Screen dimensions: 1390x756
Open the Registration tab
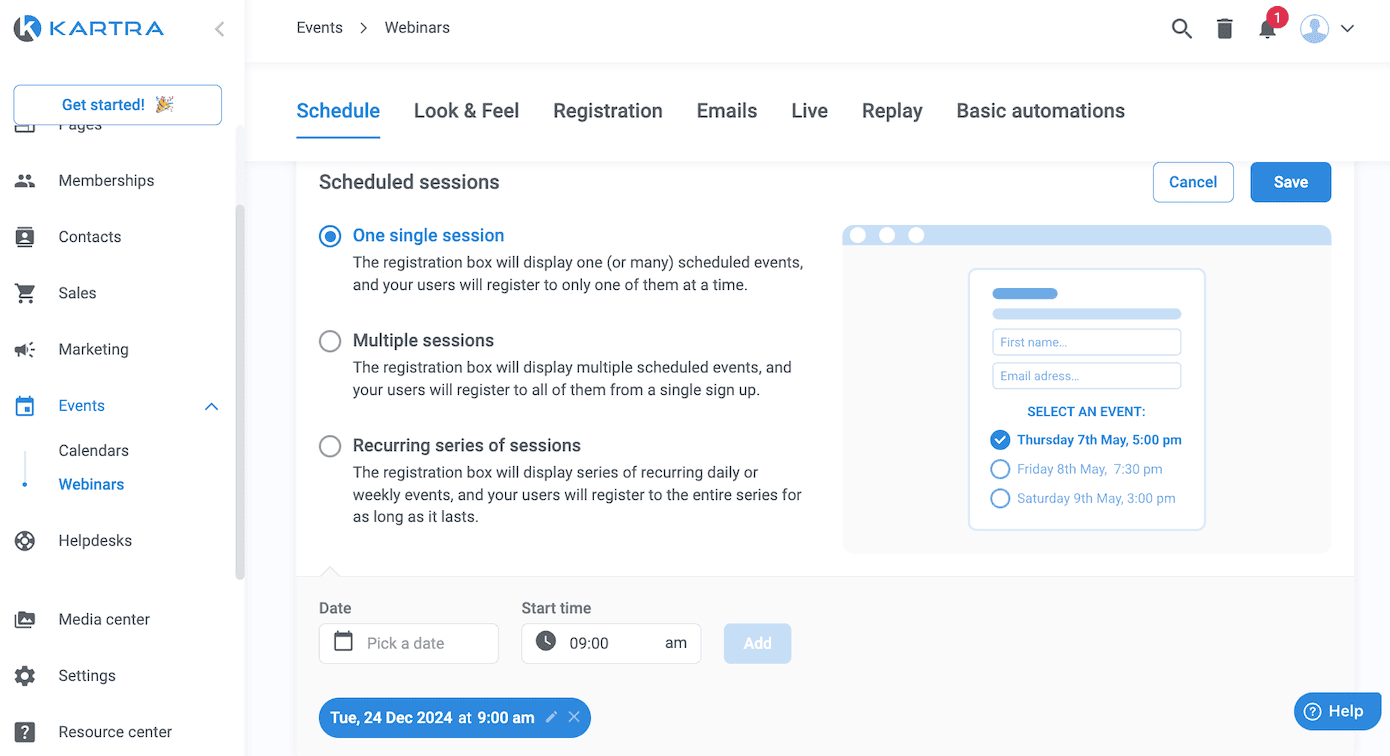[608, 111]
